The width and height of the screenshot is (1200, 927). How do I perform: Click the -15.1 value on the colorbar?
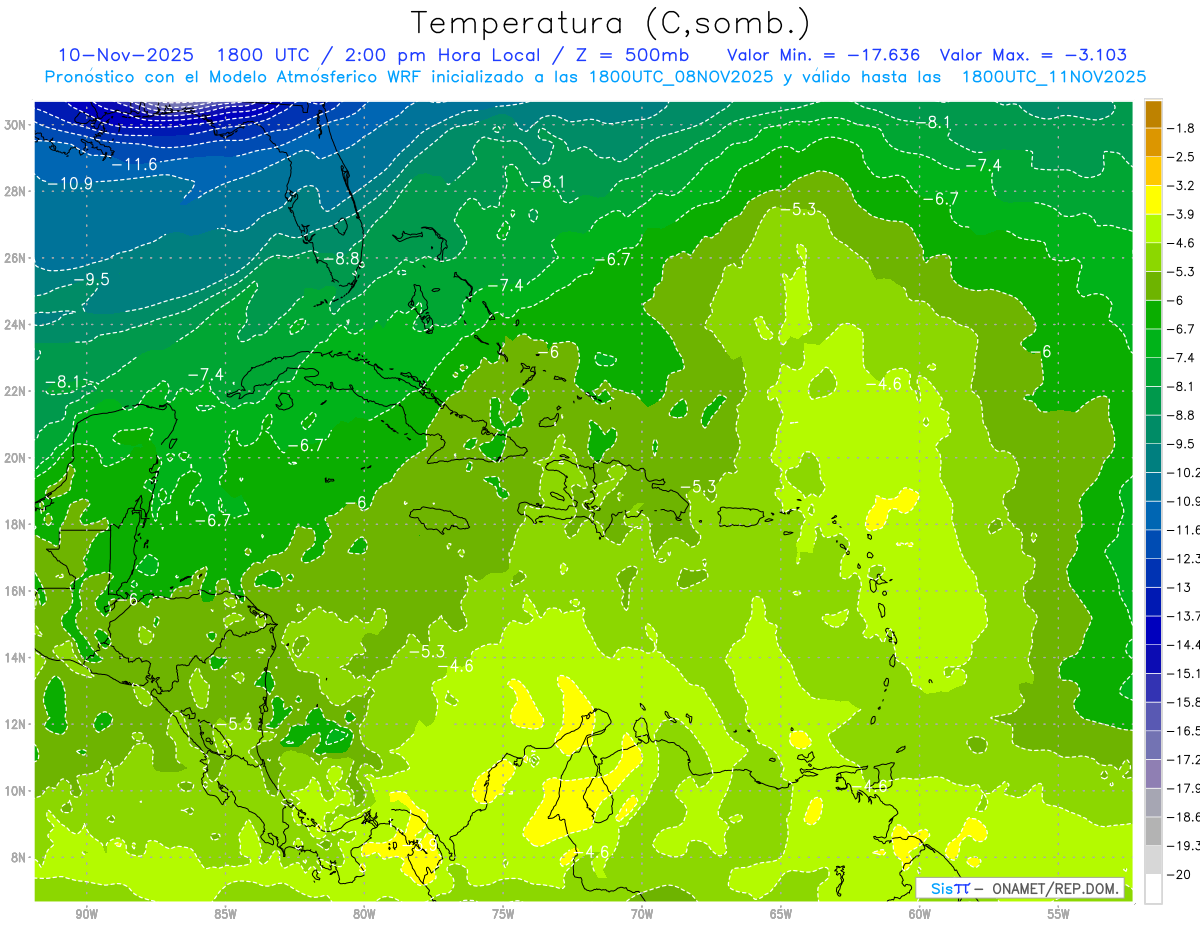pos(1184,673)
